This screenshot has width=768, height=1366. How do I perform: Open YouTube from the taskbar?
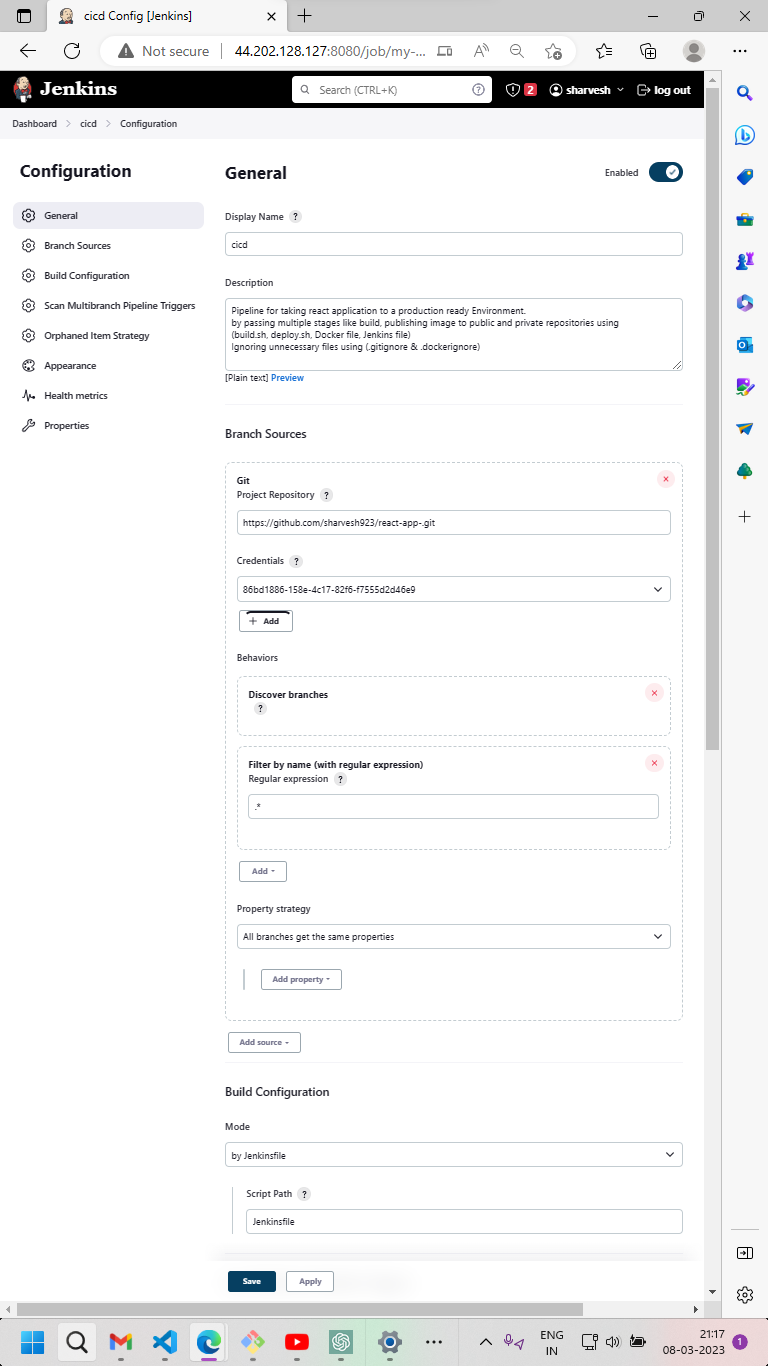(x=296, y=1342)
